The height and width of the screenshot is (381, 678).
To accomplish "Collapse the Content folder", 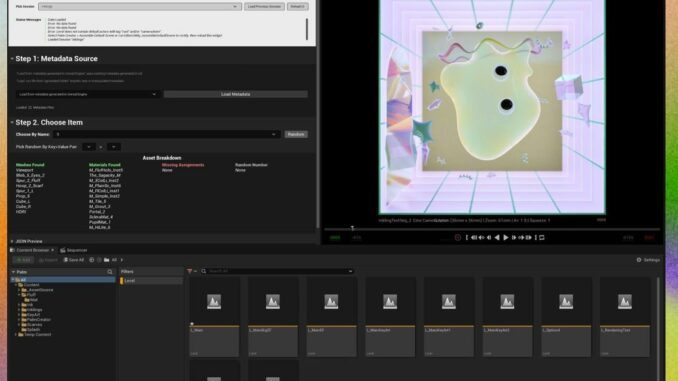I will (x=16, y=285).
